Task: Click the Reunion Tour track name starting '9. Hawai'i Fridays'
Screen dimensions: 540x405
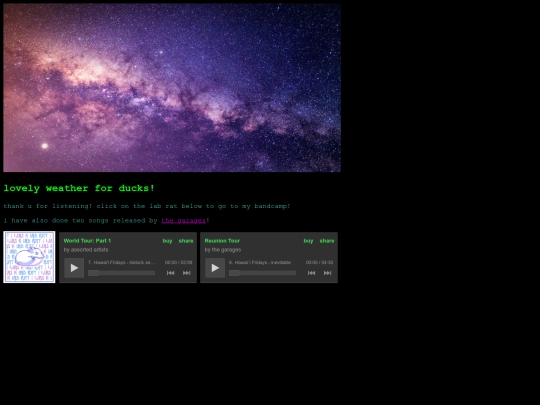Action: point(260,262)
